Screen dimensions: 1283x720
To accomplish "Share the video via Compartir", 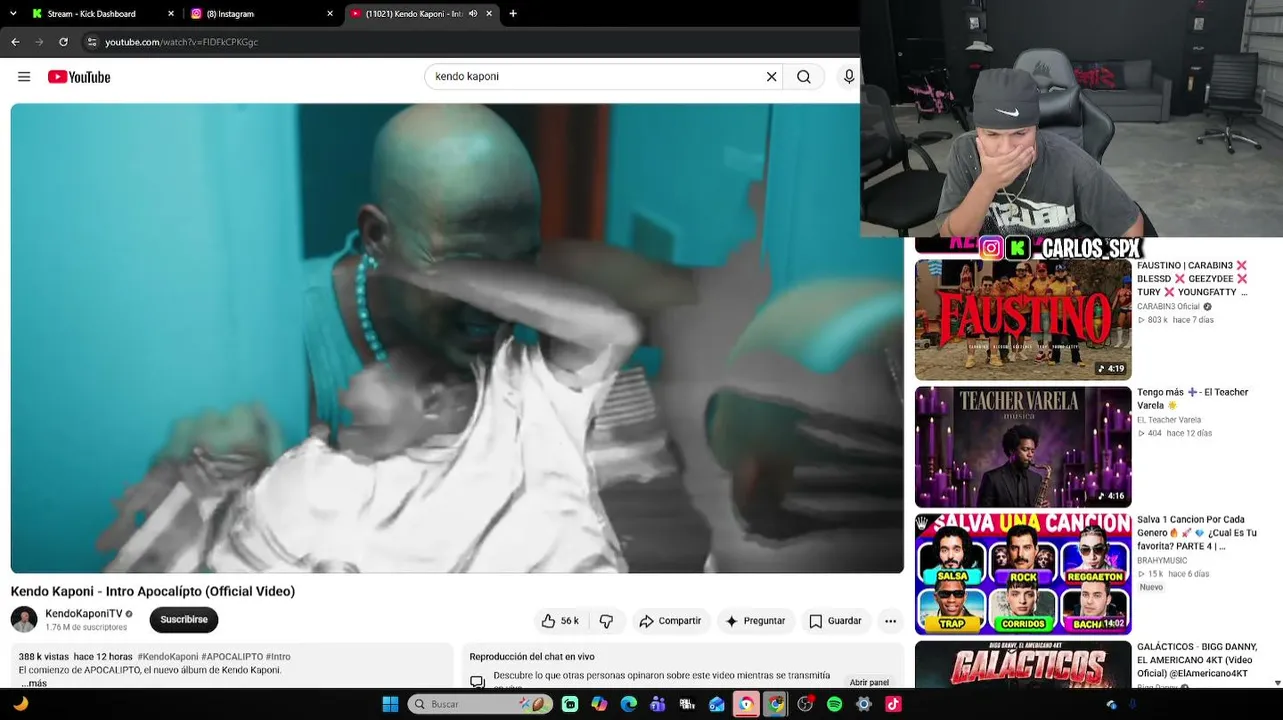I will 670,621.
